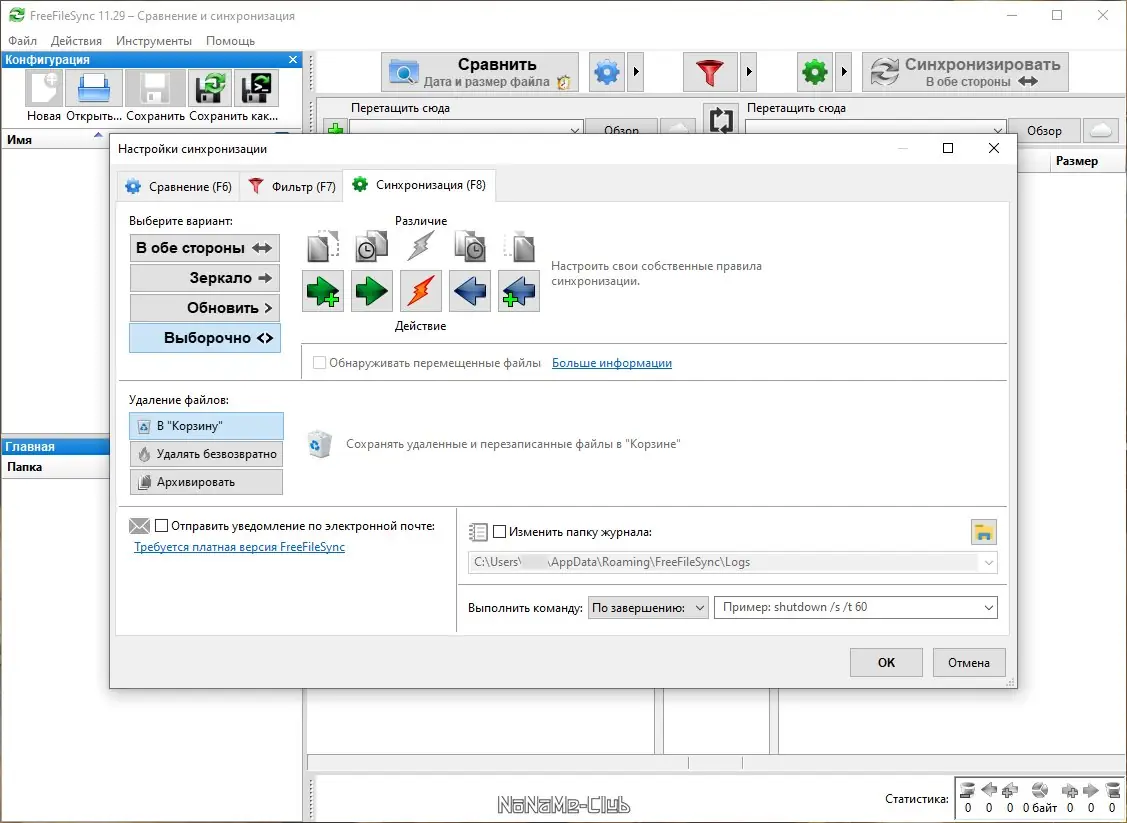Screen dimensions: 1127x823
Task: Open Больше информации link
Action: (612, 363)
